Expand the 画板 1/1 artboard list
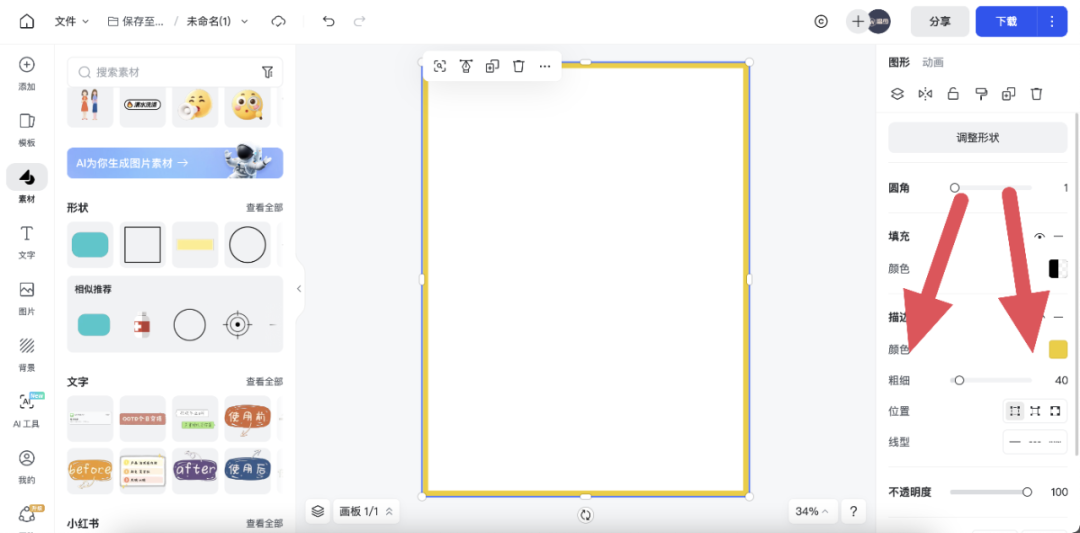The height and width of the screenshot is (533, 1080). [x=364, y=511]
